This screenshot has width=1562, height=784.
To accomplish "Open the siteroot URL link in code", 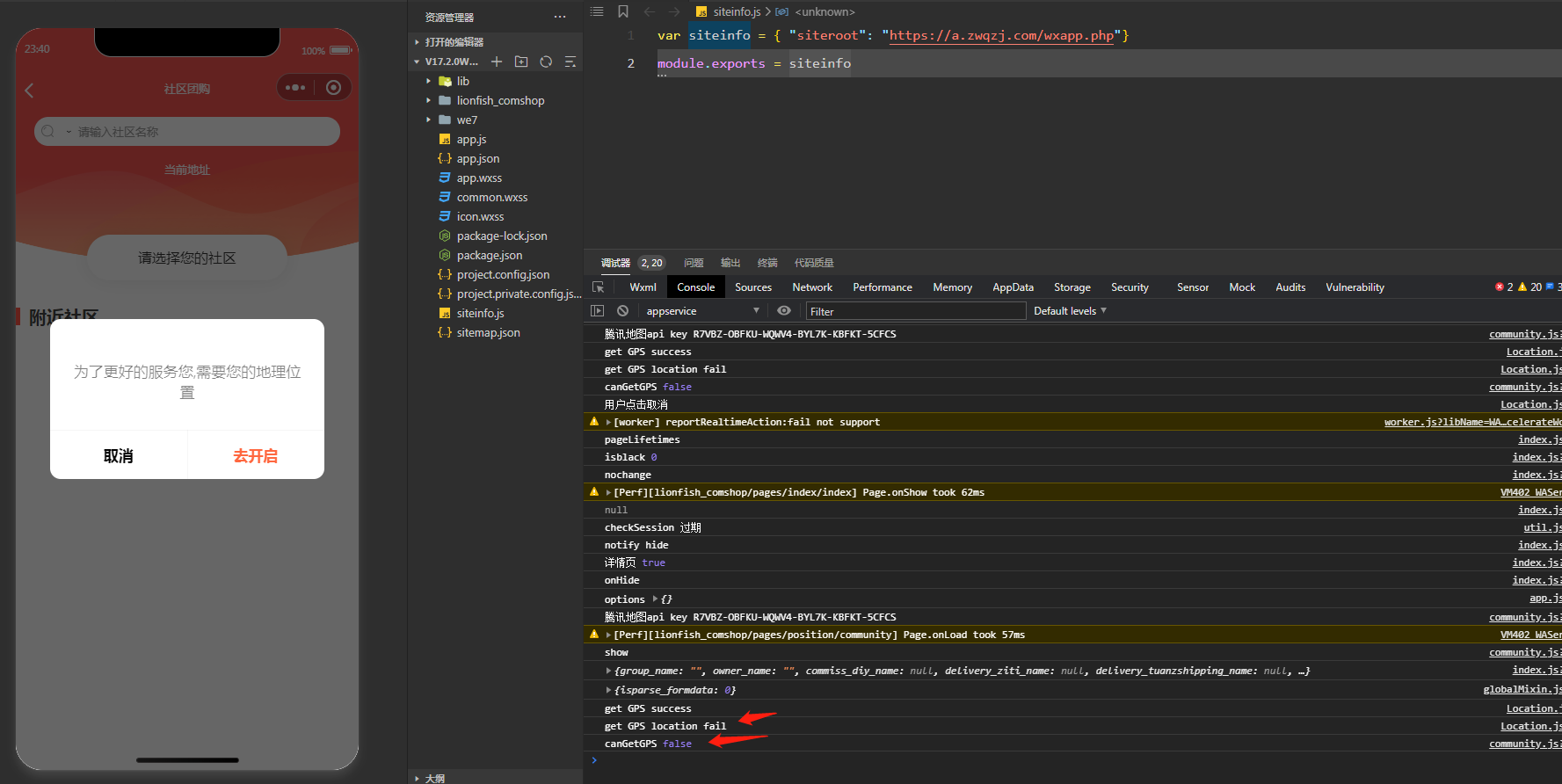I will (1001, 36).
